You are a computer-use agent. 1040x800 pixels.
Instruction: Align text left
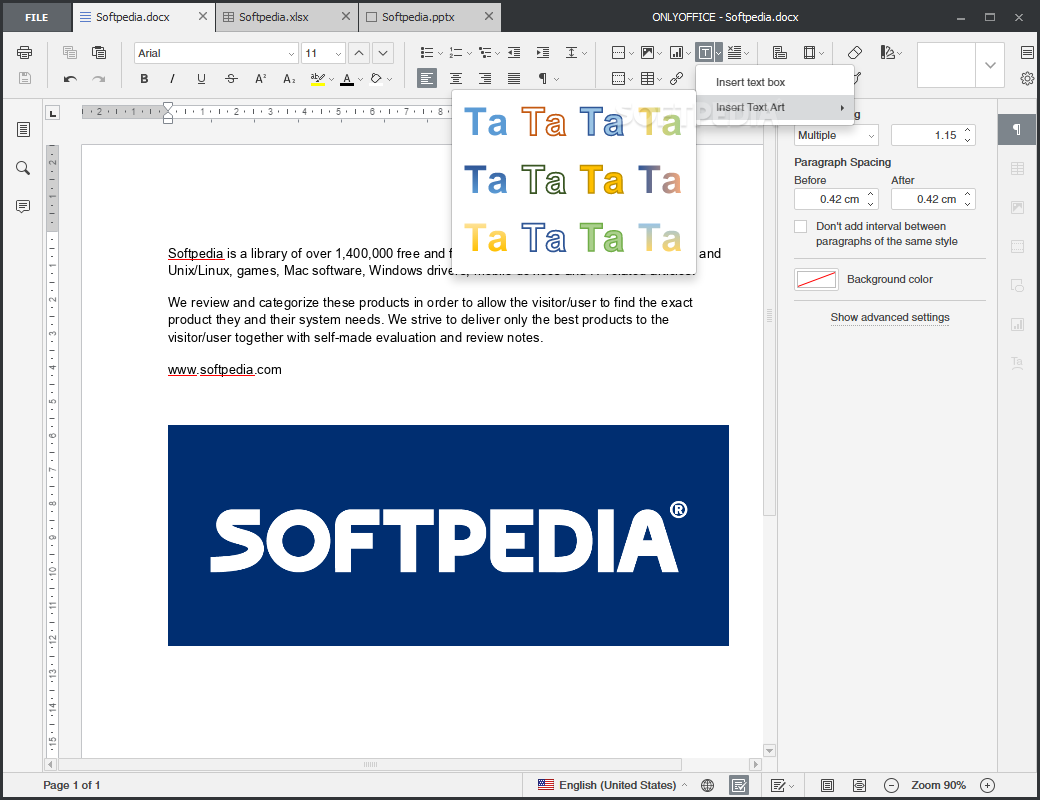point(427,79)
